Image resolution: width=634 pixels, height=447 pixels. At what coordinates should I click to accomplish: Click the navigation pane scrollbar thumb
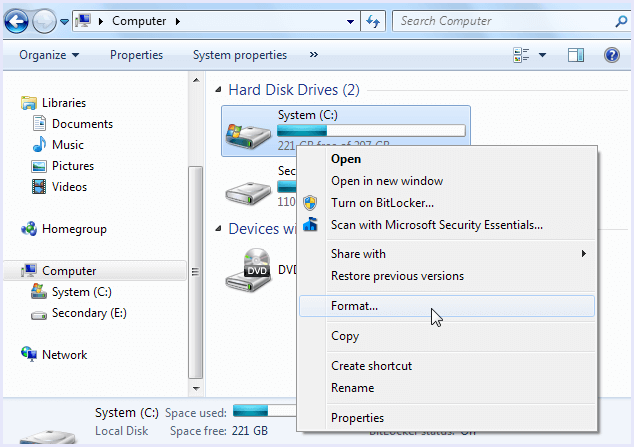(196, 272)
